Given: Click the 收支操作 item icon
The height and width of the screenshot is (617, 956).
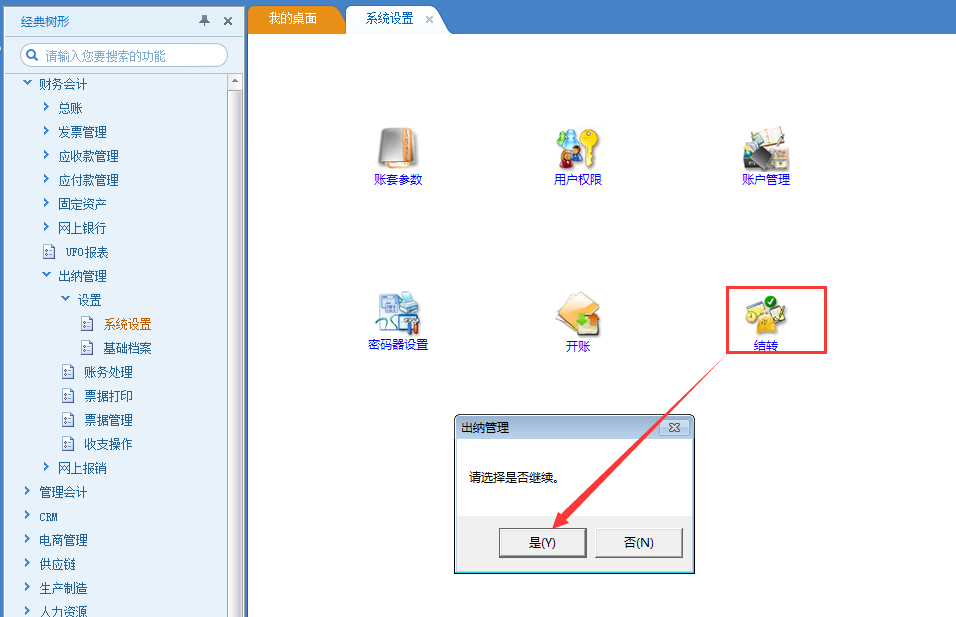Looking at the screenshot, I should coord(68,443).
